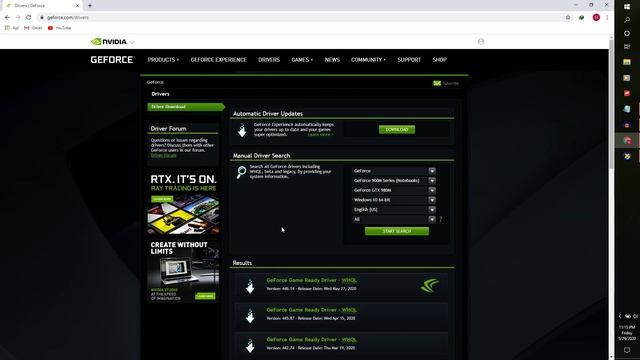The height and width of the screenshot is (360, 640).
Task: Click the Create Without Limits laptop banner
Action: coord(183,271)
